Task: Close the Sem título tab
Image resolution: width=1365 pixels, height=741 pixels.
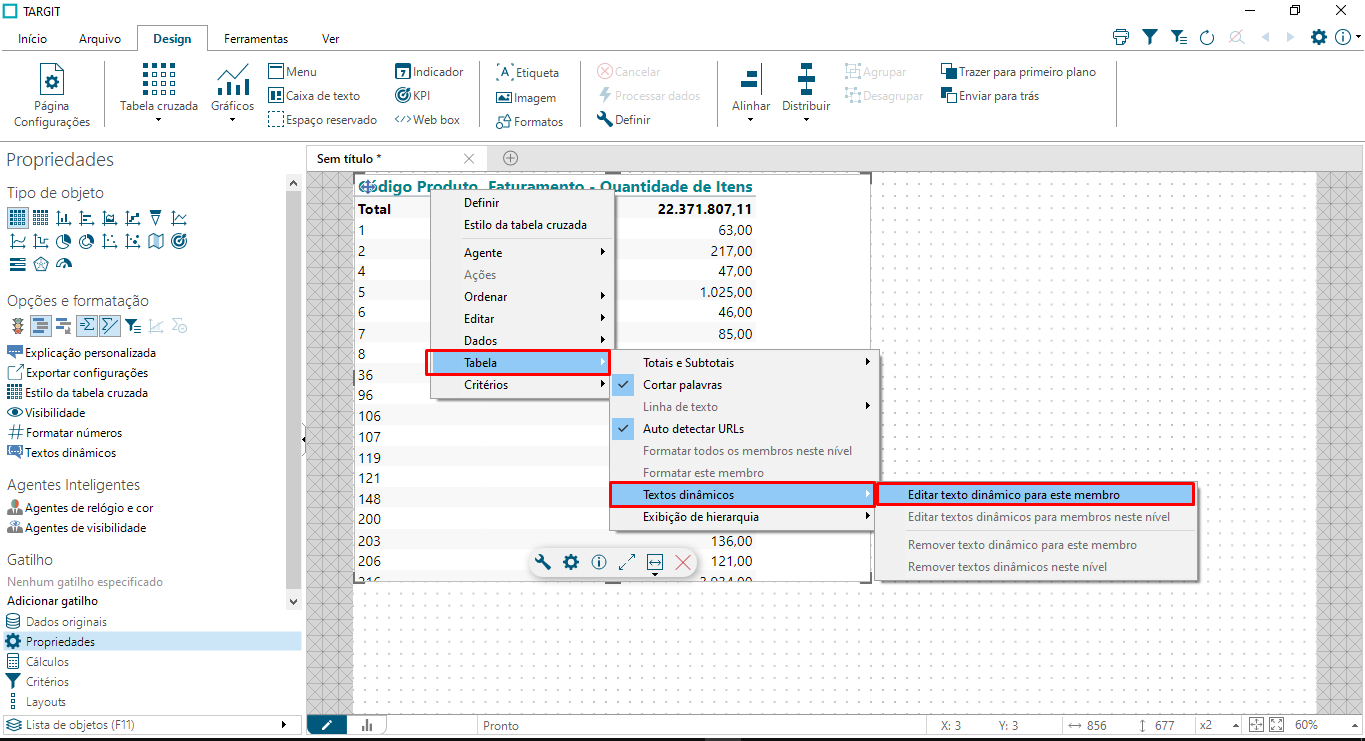Action: click(470, 159)
